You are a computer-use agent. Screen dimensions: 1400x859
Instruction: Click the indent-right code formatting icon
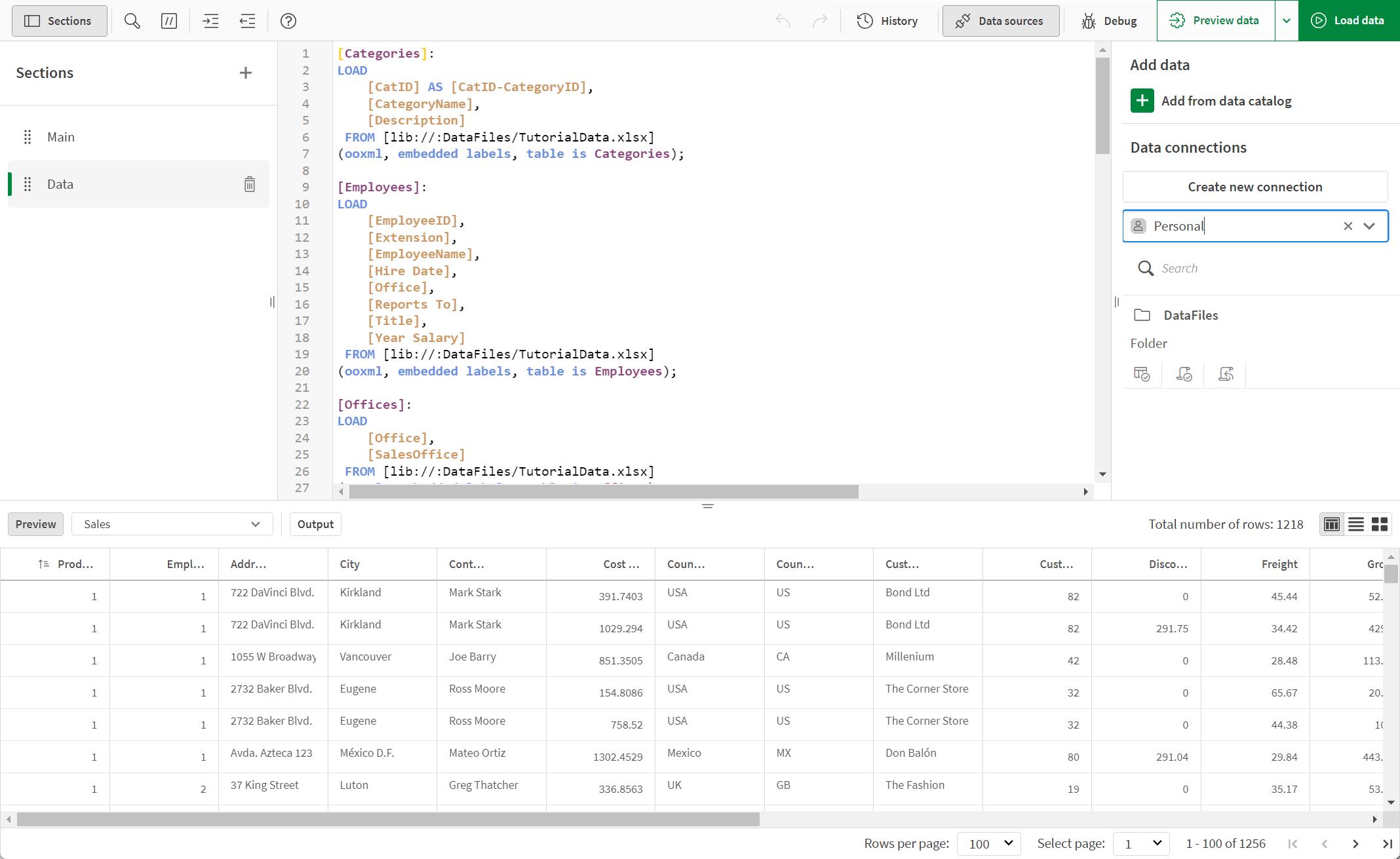click(211, 21)
